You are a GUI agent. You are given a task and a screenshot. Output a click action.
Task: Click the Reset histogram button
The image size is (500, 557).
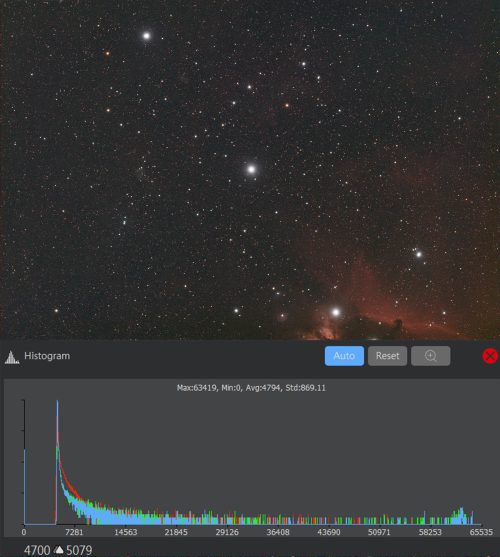(x=387, y=356)
